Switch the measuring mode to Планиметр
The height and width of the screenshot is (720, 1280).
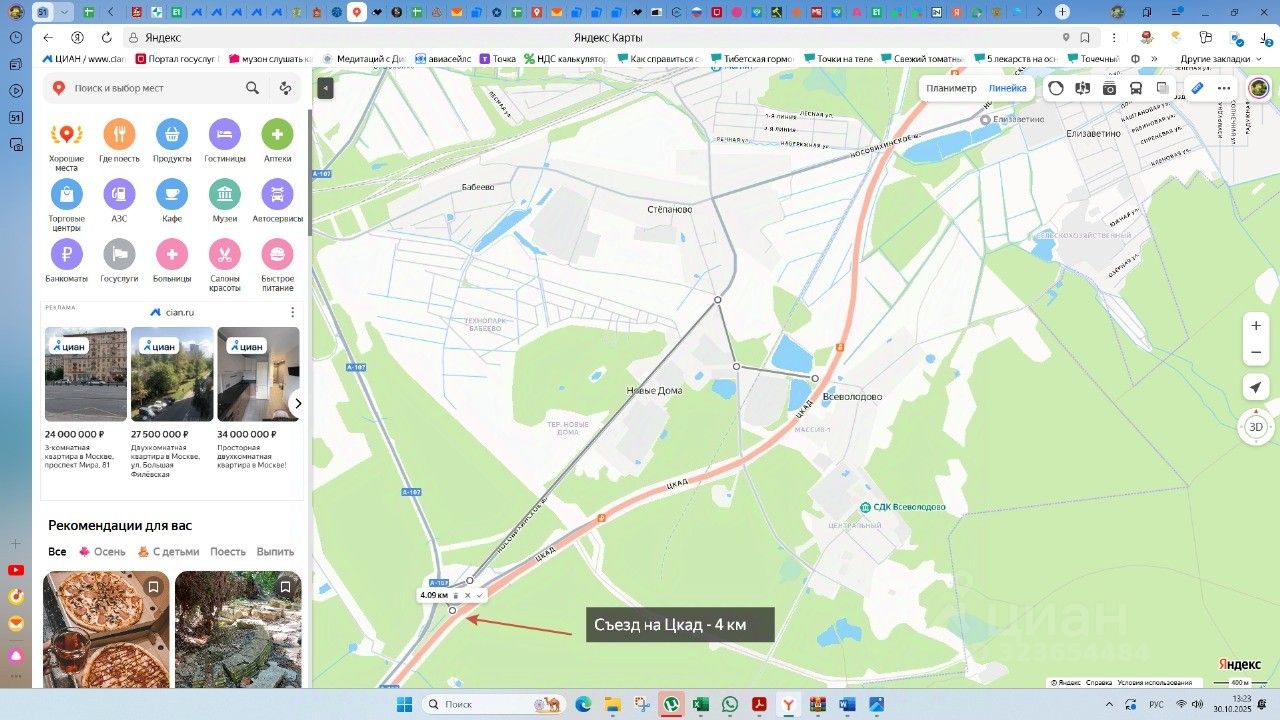pyautogui.click(x=950, y=88)
